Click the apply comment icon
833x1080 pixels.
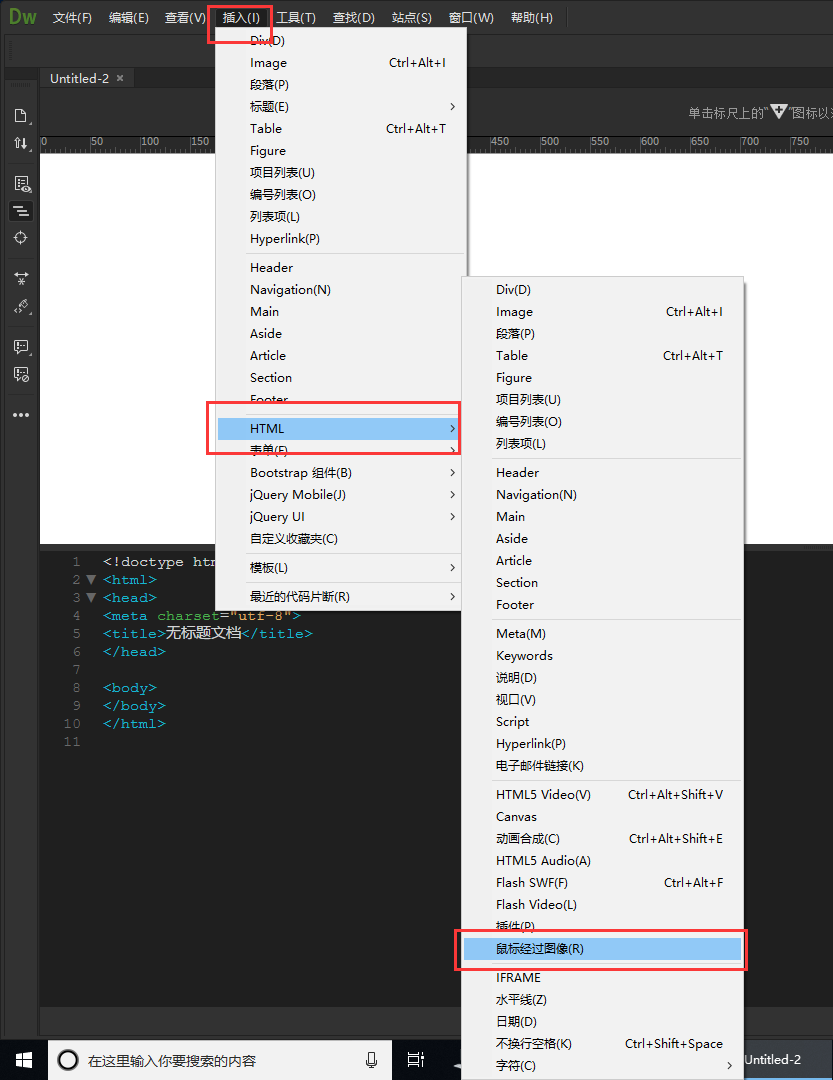(22, 346)
